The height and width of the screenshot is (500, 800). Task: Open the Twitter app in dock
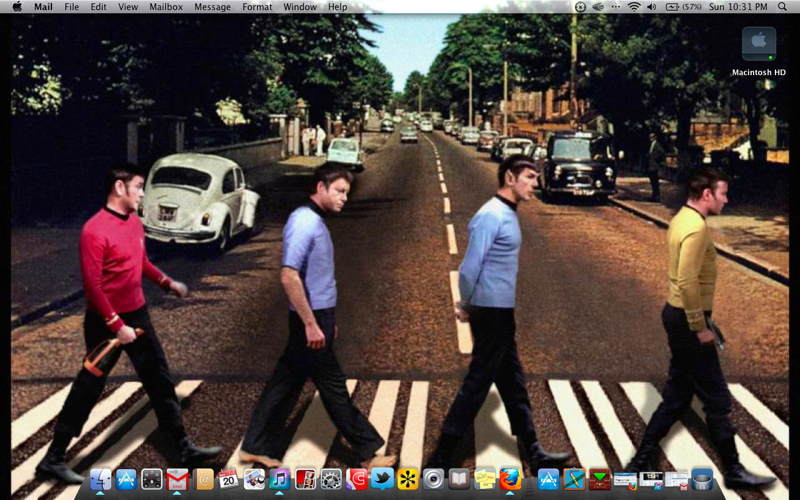click(382, 480)
